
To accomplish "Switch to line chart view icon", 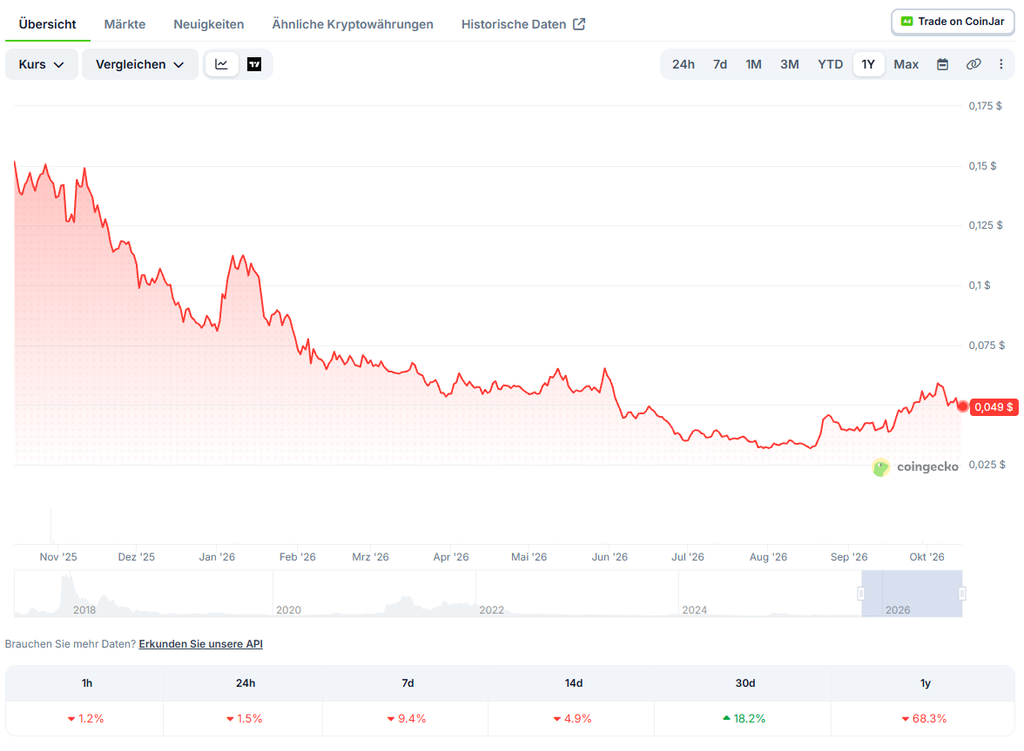I will 221,64.
